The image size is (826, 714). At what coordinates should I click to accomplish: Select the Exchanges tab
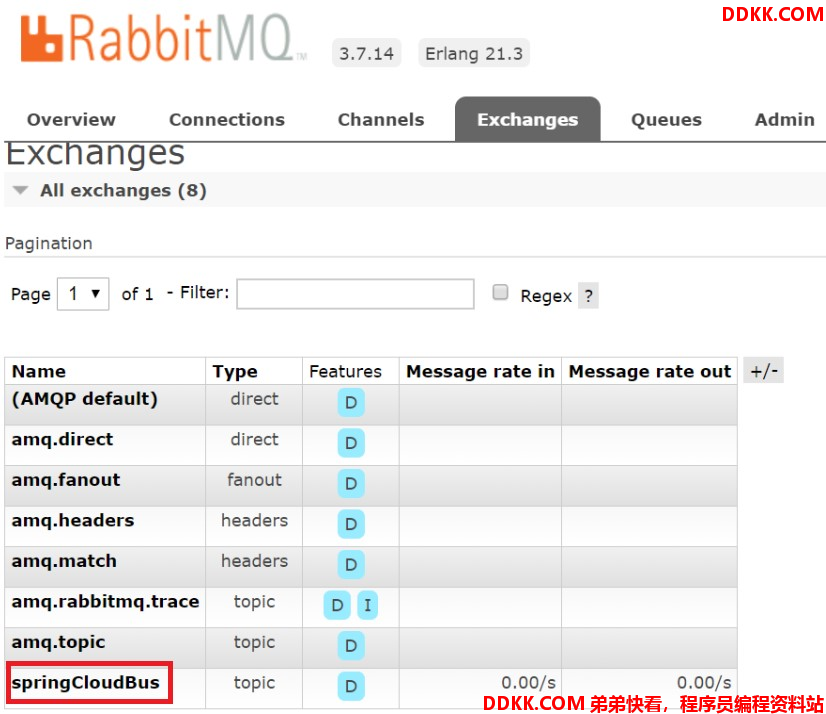click(528, 120)
